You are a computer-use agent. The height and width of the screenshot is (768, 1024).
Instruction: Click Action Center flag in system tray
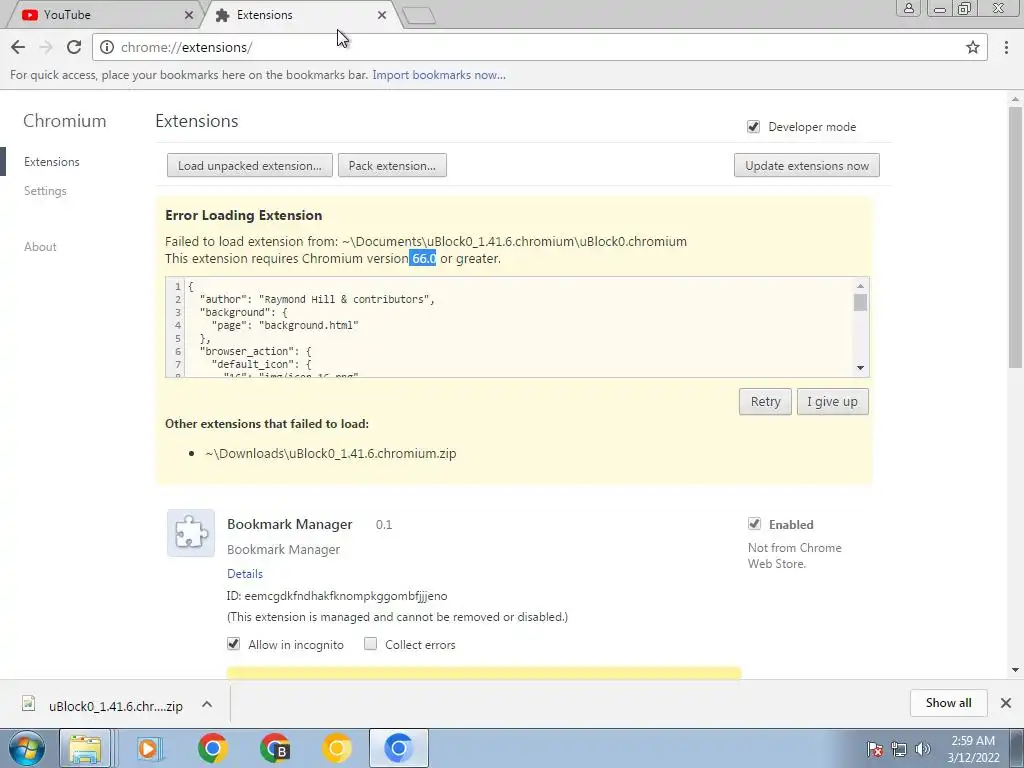[x=874, y=749]
